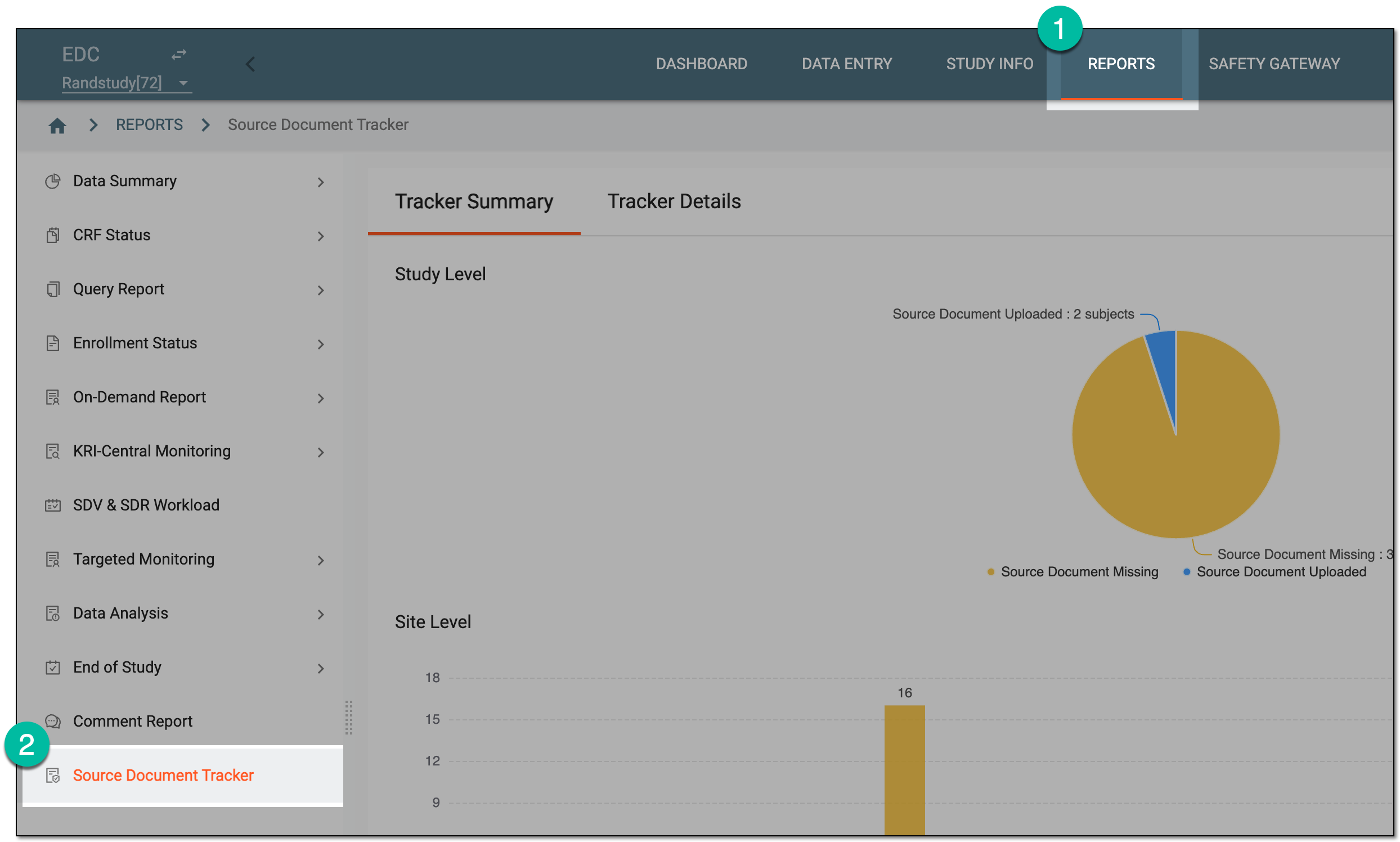Collapse header using back chevron icon

coord(250,64)
